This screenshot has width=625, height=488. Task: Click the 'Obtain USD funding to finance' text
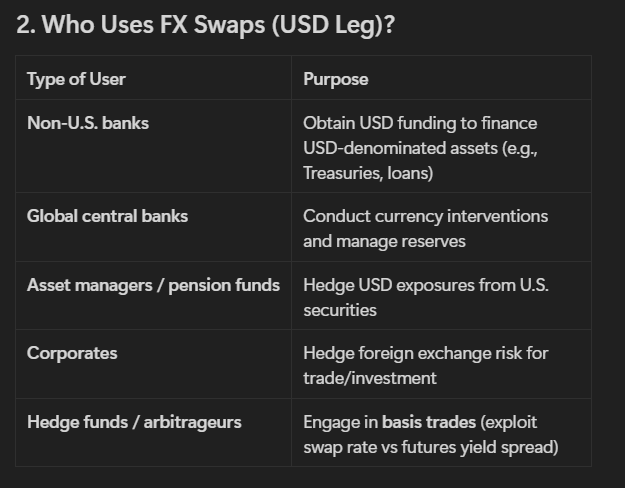click(420, 123)
